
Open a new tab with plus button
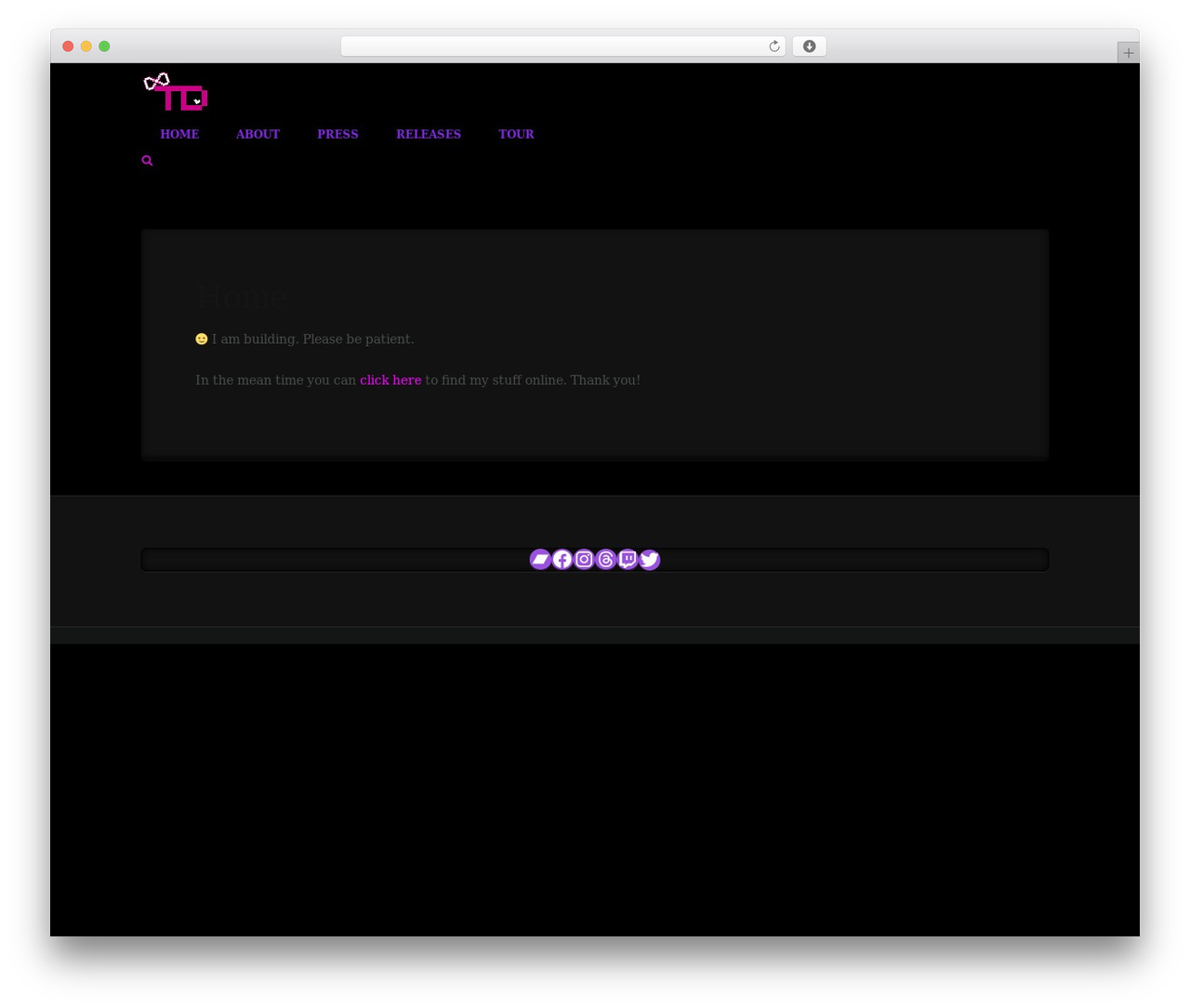point(1129,53)
